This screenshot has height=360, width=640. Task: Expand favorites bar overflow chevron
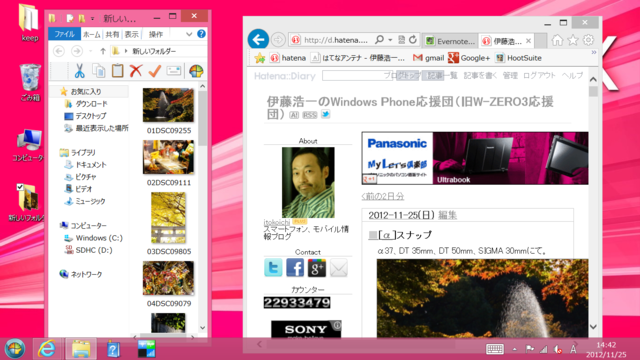(594, 52)
